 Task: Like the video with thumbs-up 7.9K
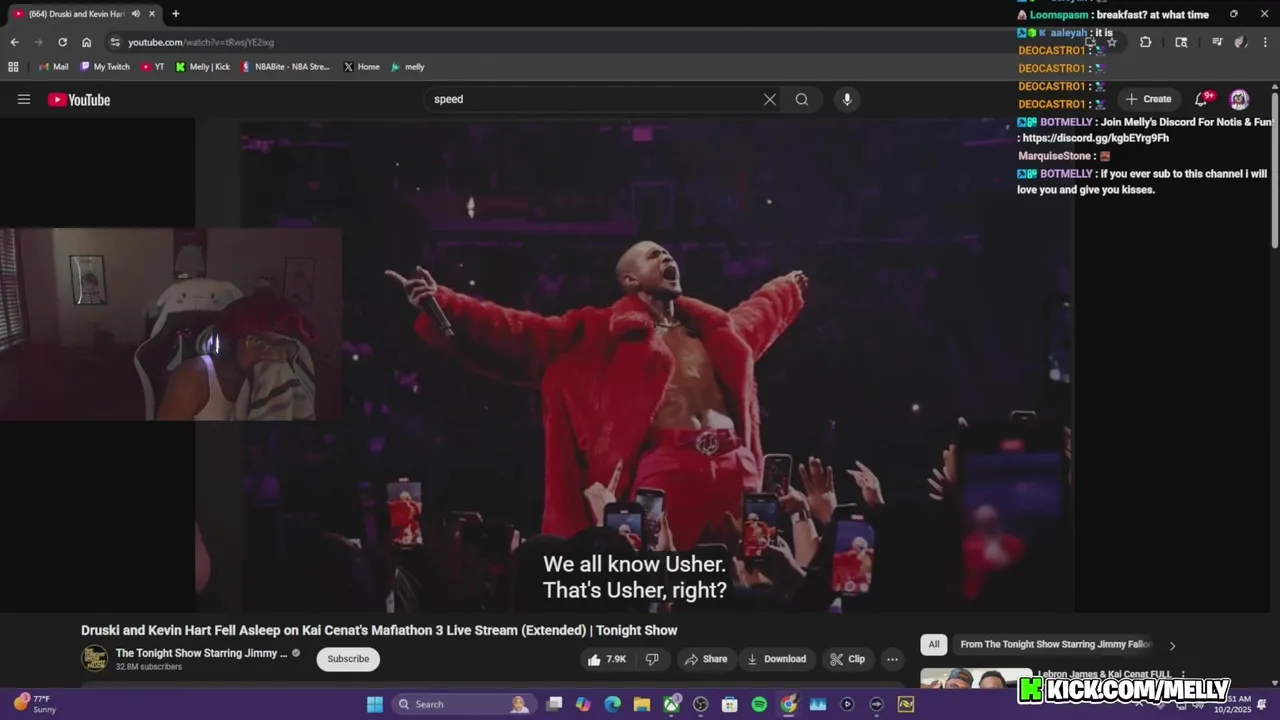tap(607, 659)
